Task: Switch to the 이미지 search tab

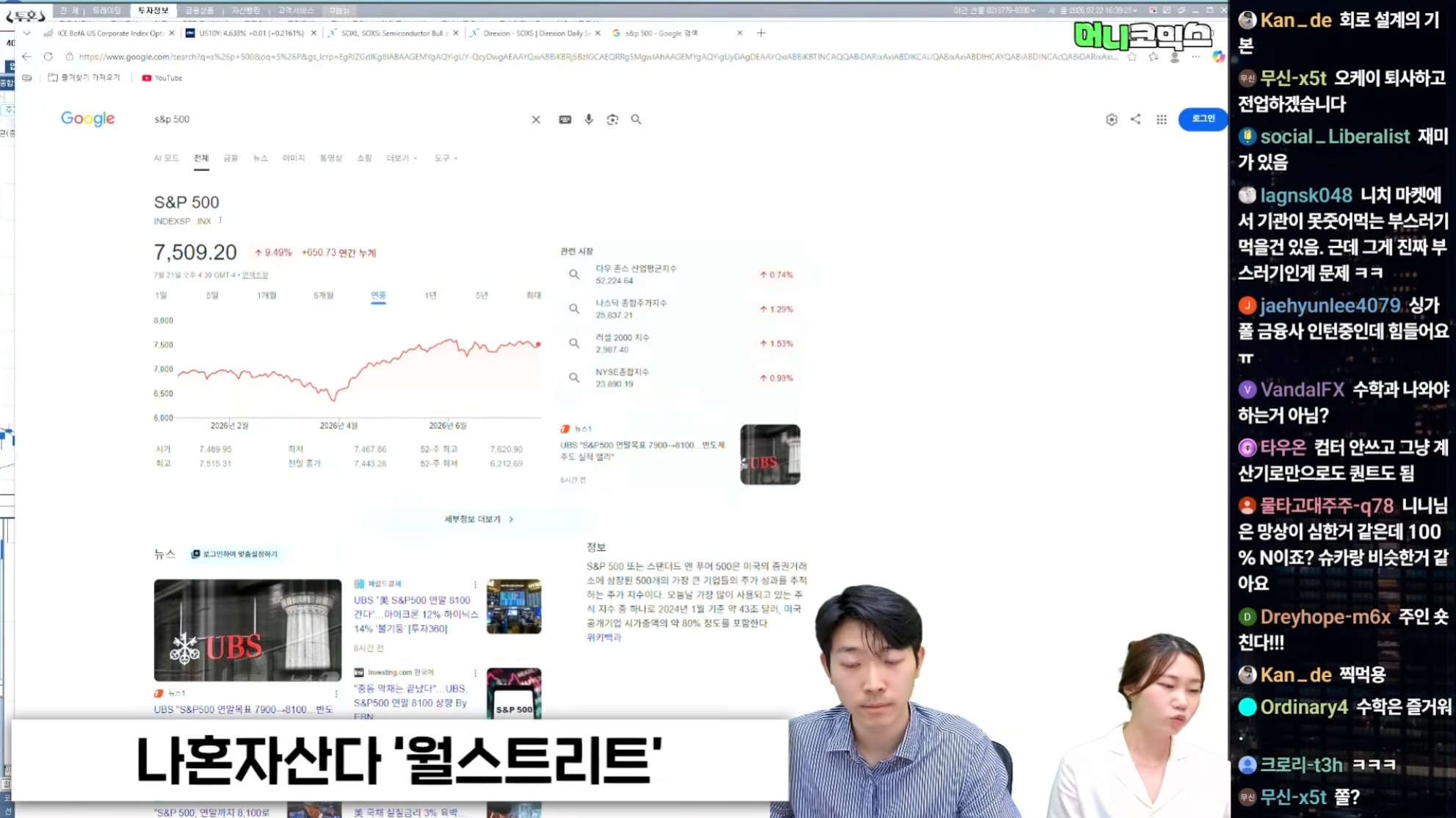Action: coord(294,159)
